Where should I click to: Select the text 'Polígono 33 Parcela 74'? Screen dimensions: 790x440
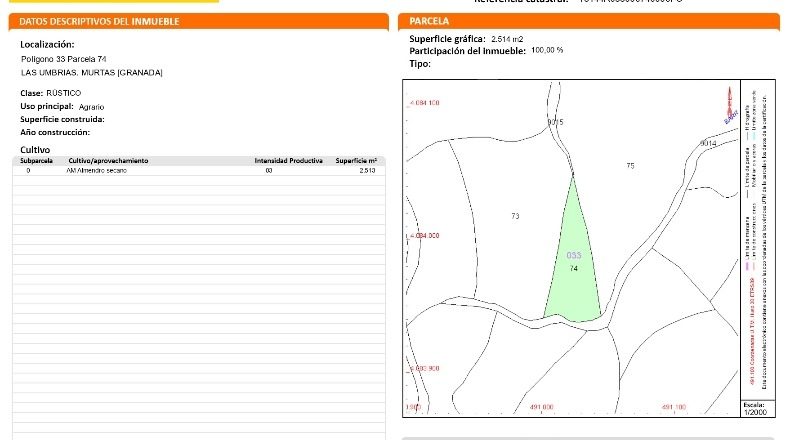tap(63, 59)
